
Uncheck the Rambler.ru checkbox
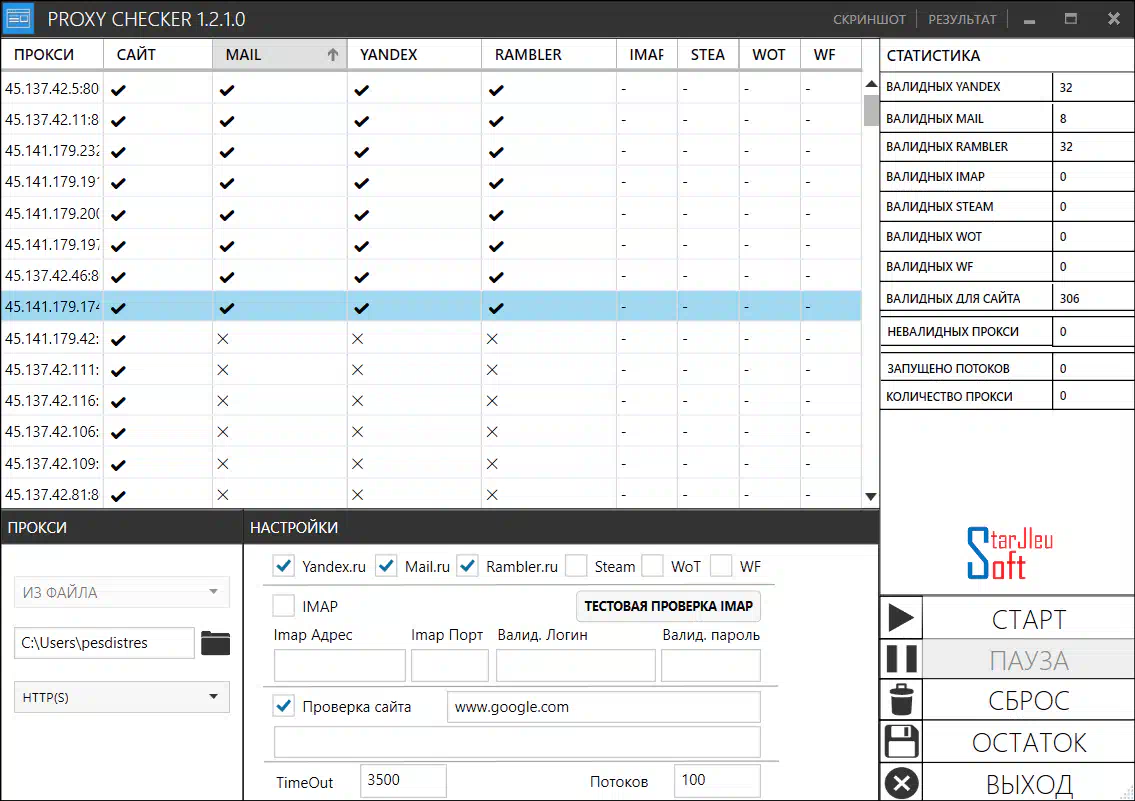468,566
